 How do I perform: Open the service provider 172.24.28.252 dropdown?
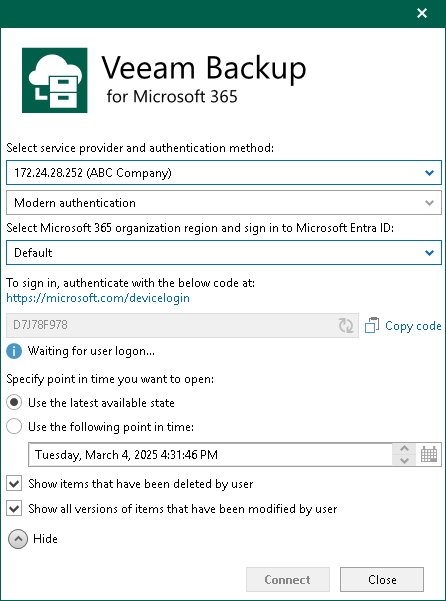pyautogui.click(x=224, y=173)
